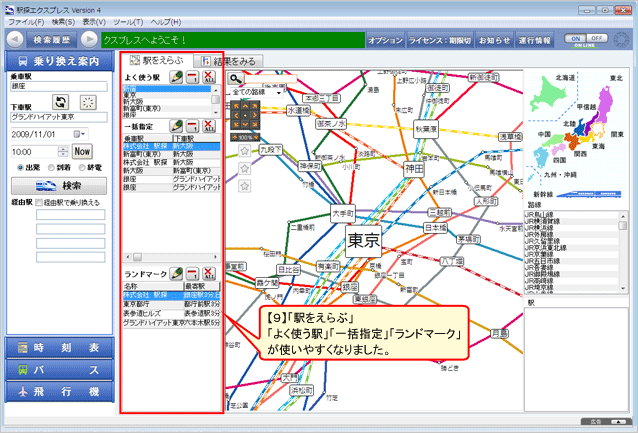The height and width of the screenshot is (433, 638).
Task: Click the remove icon beside 一括指定
Action: [x=193, y=126]
